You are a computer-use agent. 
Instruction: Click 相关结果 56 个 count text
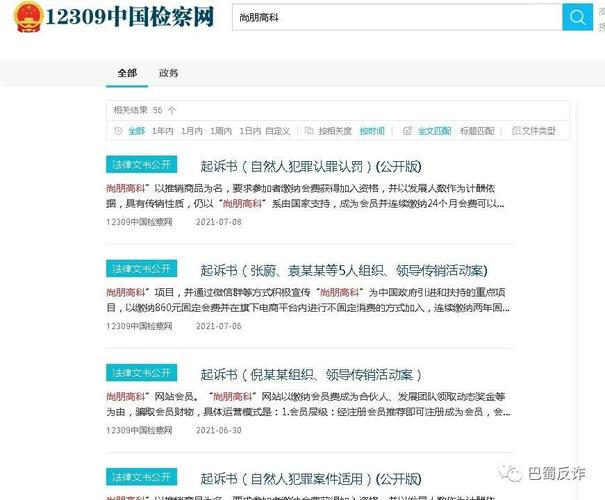(145, 110)
